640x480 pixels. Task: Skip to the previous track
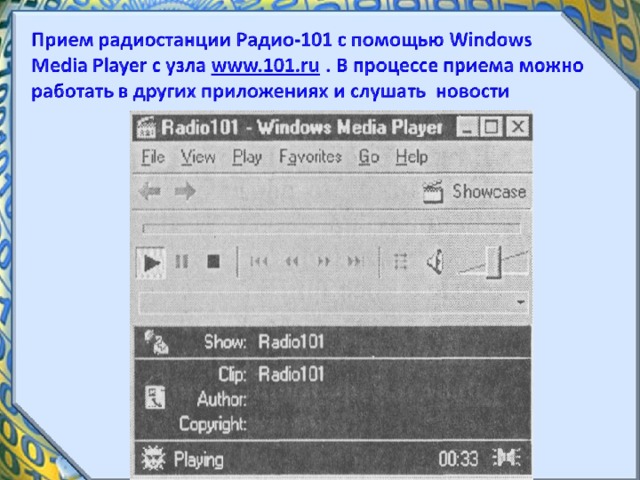259,262
